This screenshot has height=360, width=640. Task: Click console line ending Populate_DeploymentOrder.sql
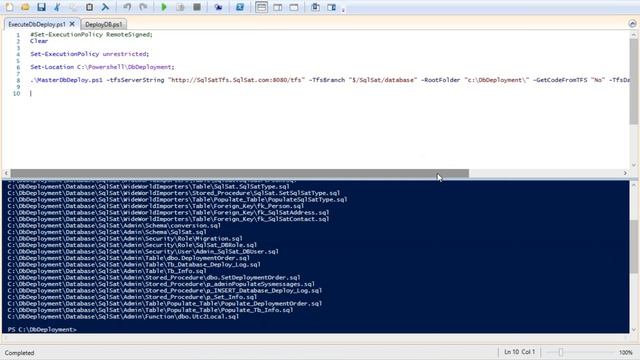pos(164,303)
